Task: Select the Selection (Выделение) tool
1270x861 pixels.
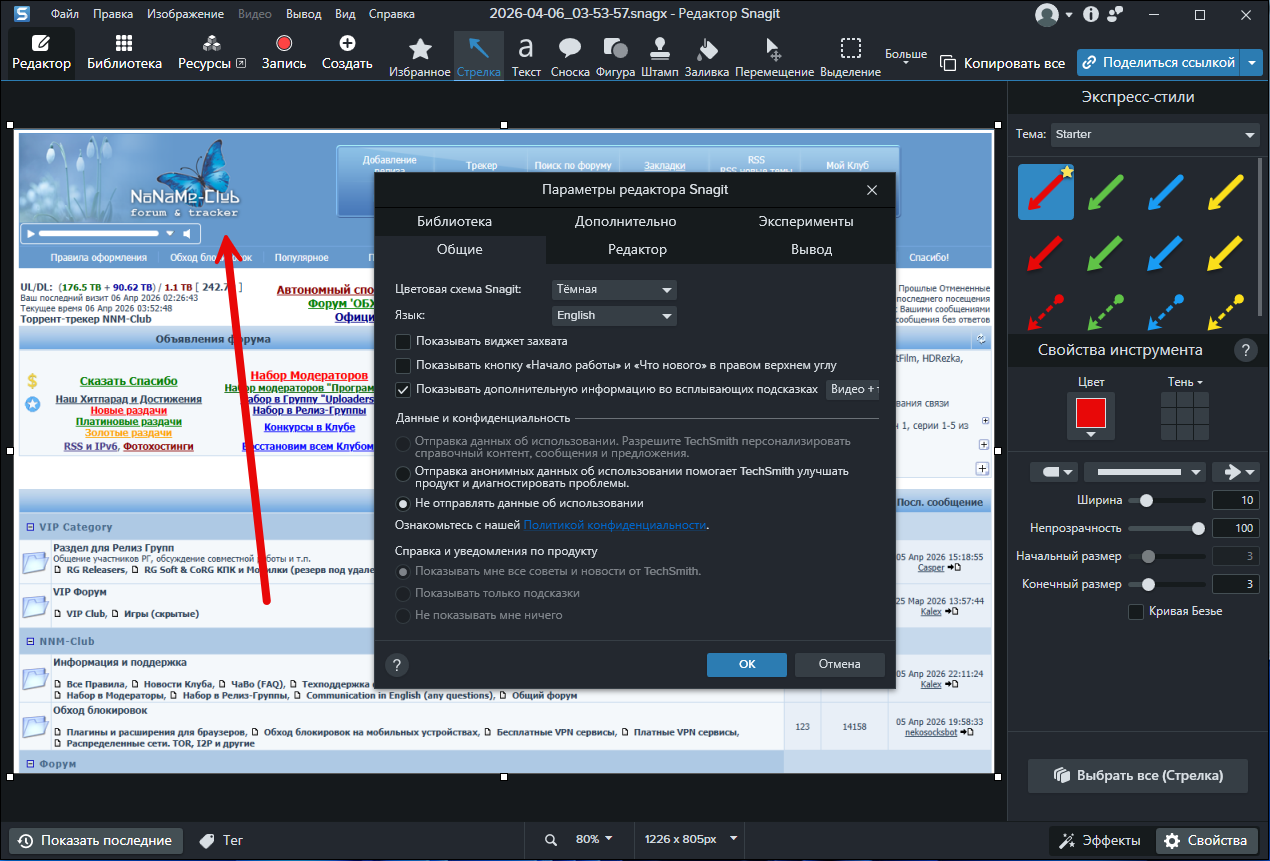Action: [850, 55]
